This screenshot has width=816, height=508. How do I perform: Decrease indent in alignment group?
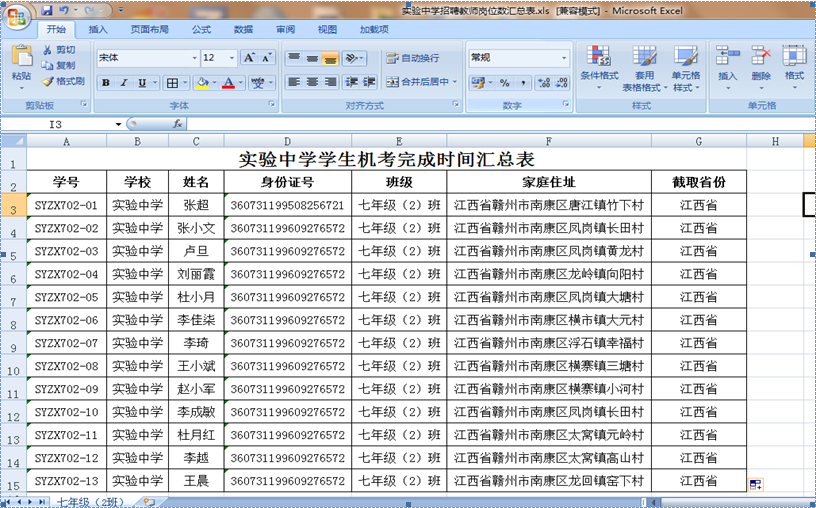[351, 82]
